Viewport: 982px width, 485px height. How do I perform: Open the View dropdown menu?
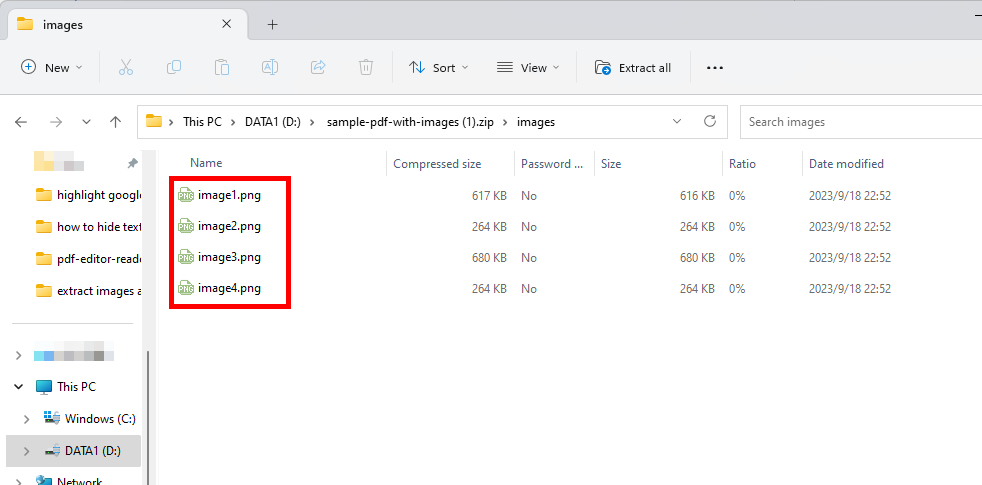coord(528,67)
